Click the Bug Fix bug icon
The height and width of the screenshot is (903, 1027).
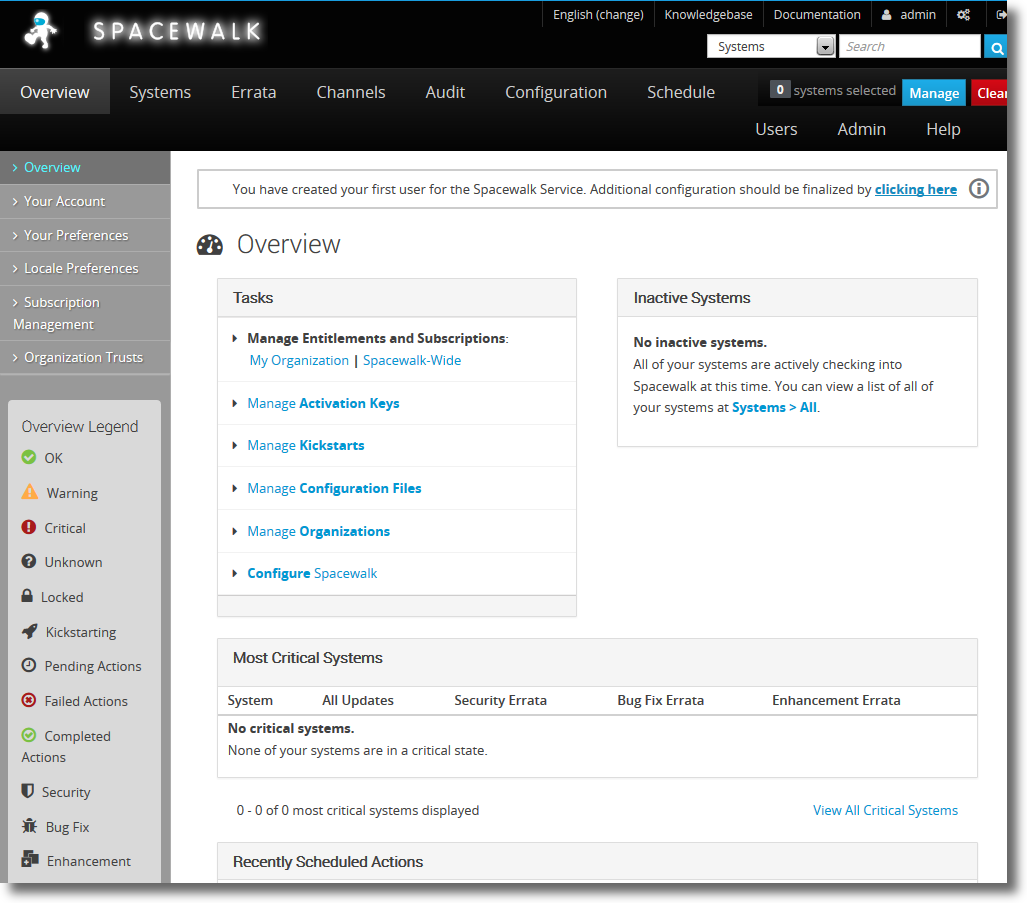pos(29,826)
